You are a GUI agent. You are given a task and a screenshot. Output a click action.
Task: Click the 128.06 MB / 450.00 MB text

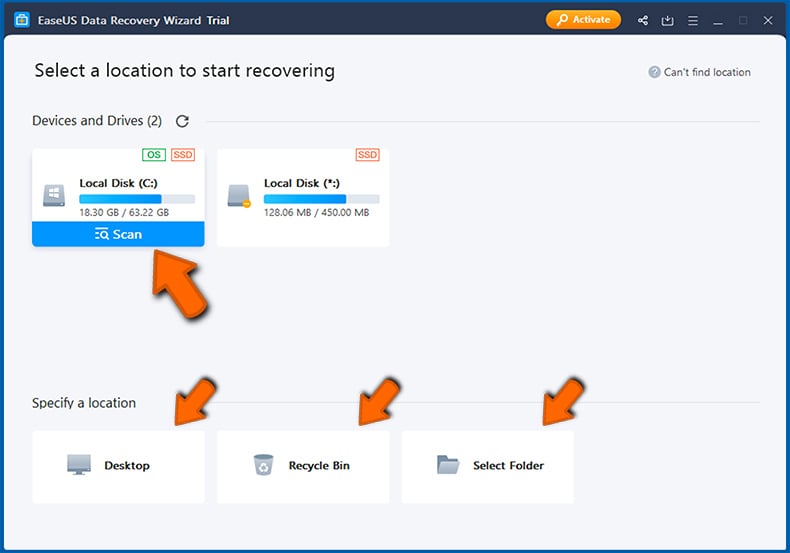coord(316,213)
